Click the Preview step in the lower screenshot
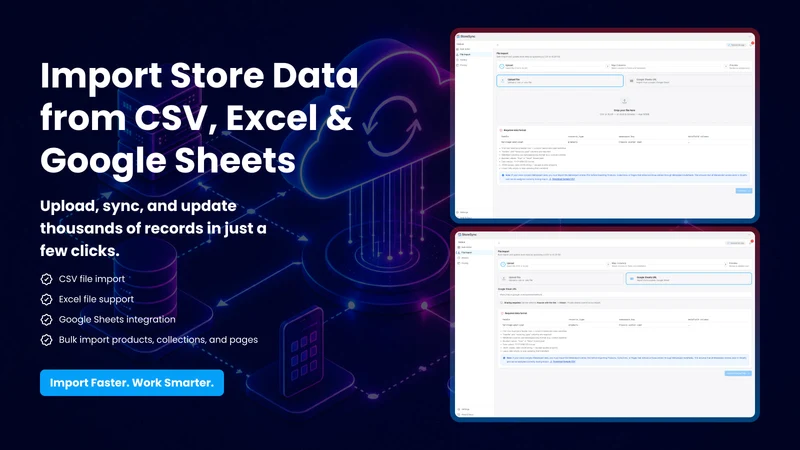The width and height of the screenshot is (800, 450). (x=737, y=264)
